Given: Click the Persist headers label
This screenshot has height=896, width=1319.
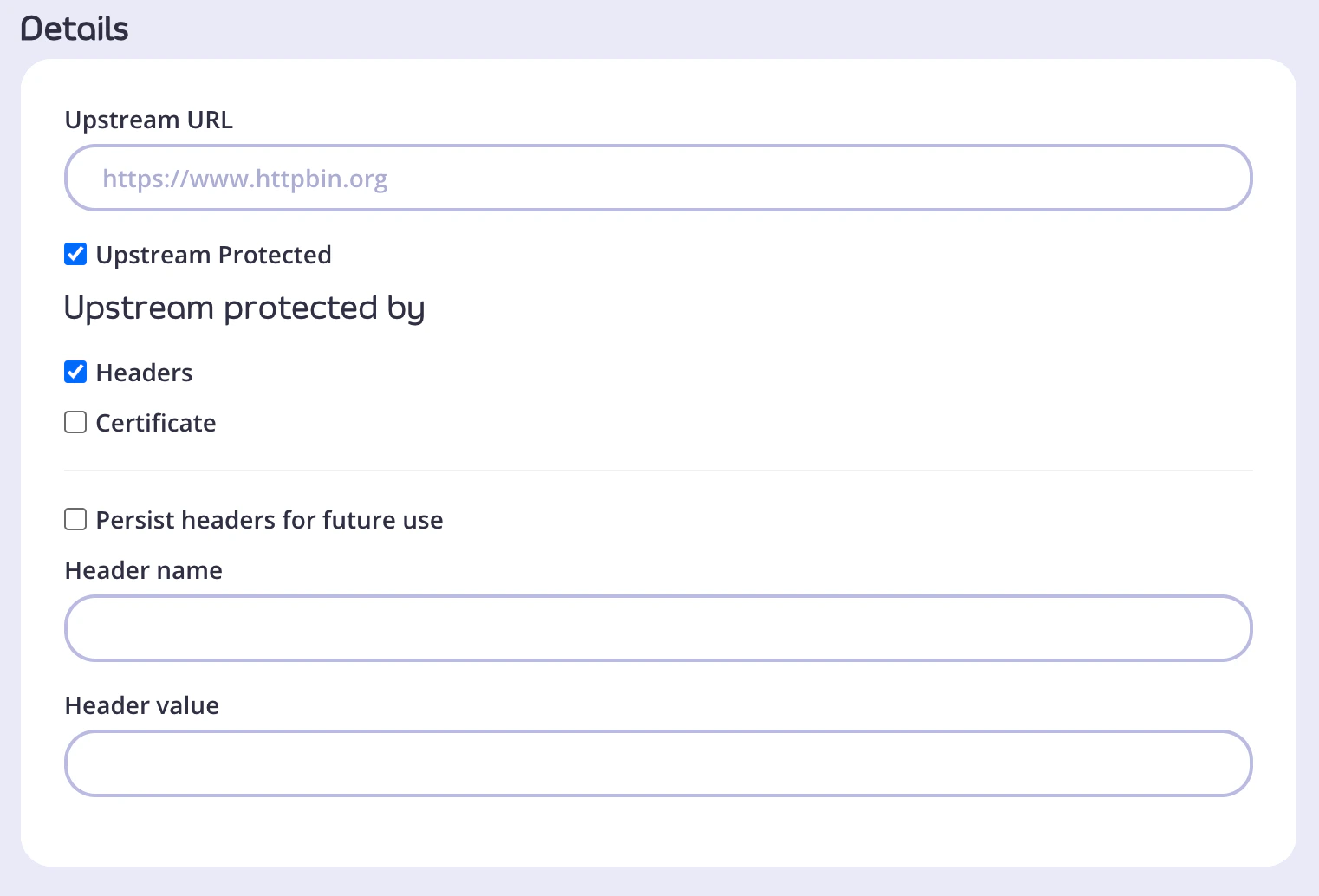Looking at the screenshot, I should 270,520.
